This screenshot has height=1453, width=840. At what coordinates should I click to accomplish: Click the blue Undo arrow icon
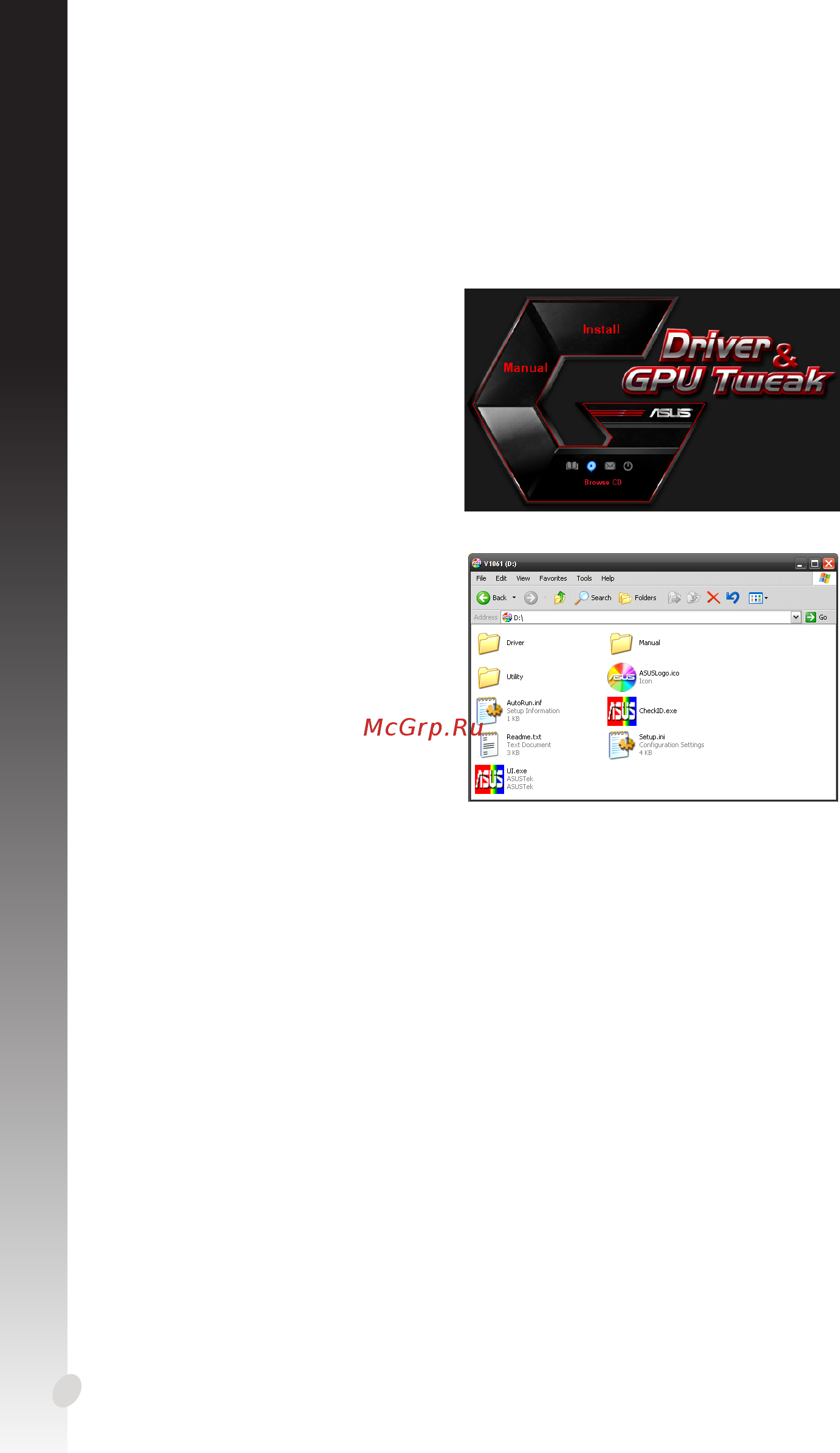pos(732,598)
